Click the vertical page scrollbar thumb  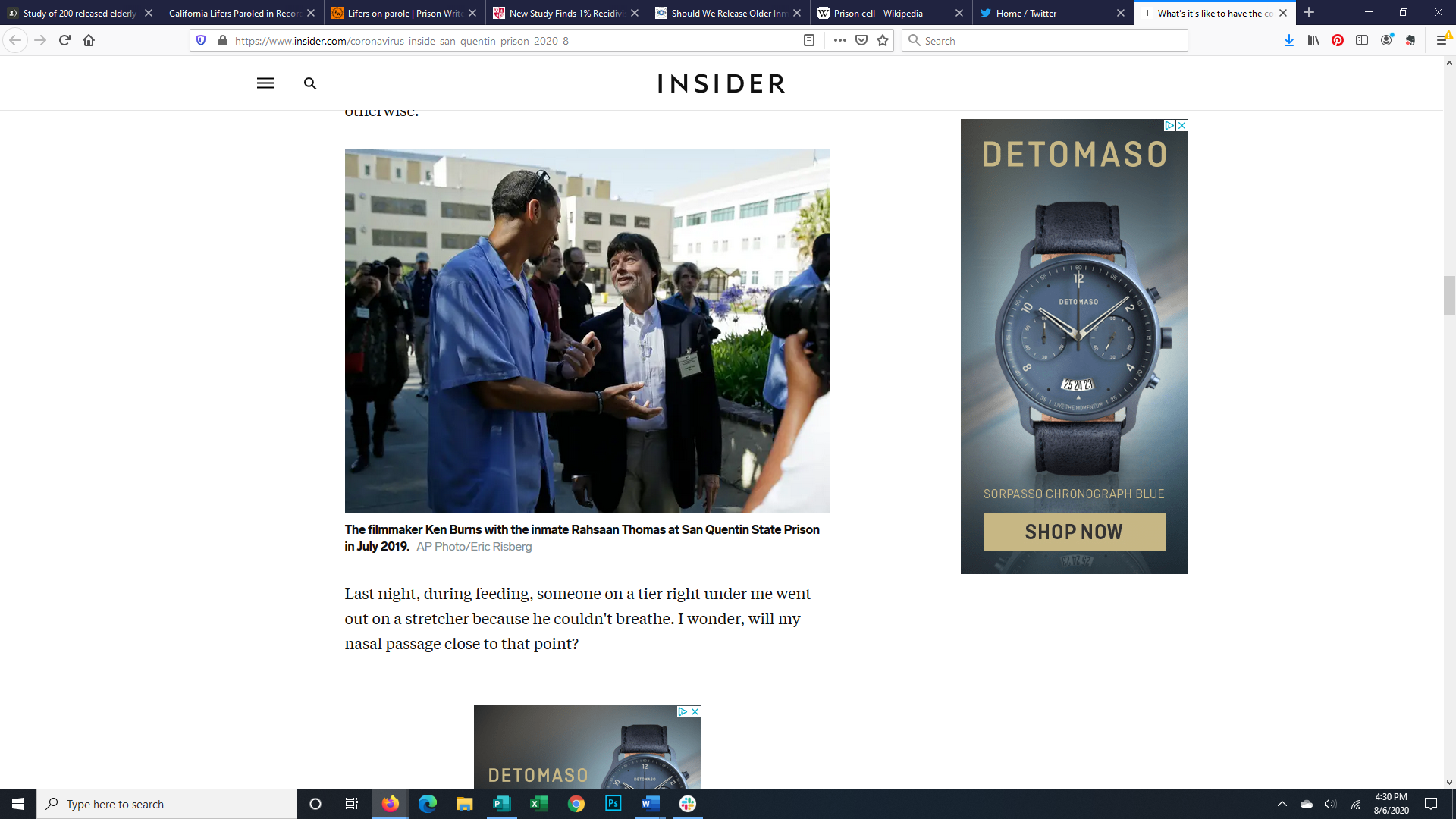point(1449,296)
